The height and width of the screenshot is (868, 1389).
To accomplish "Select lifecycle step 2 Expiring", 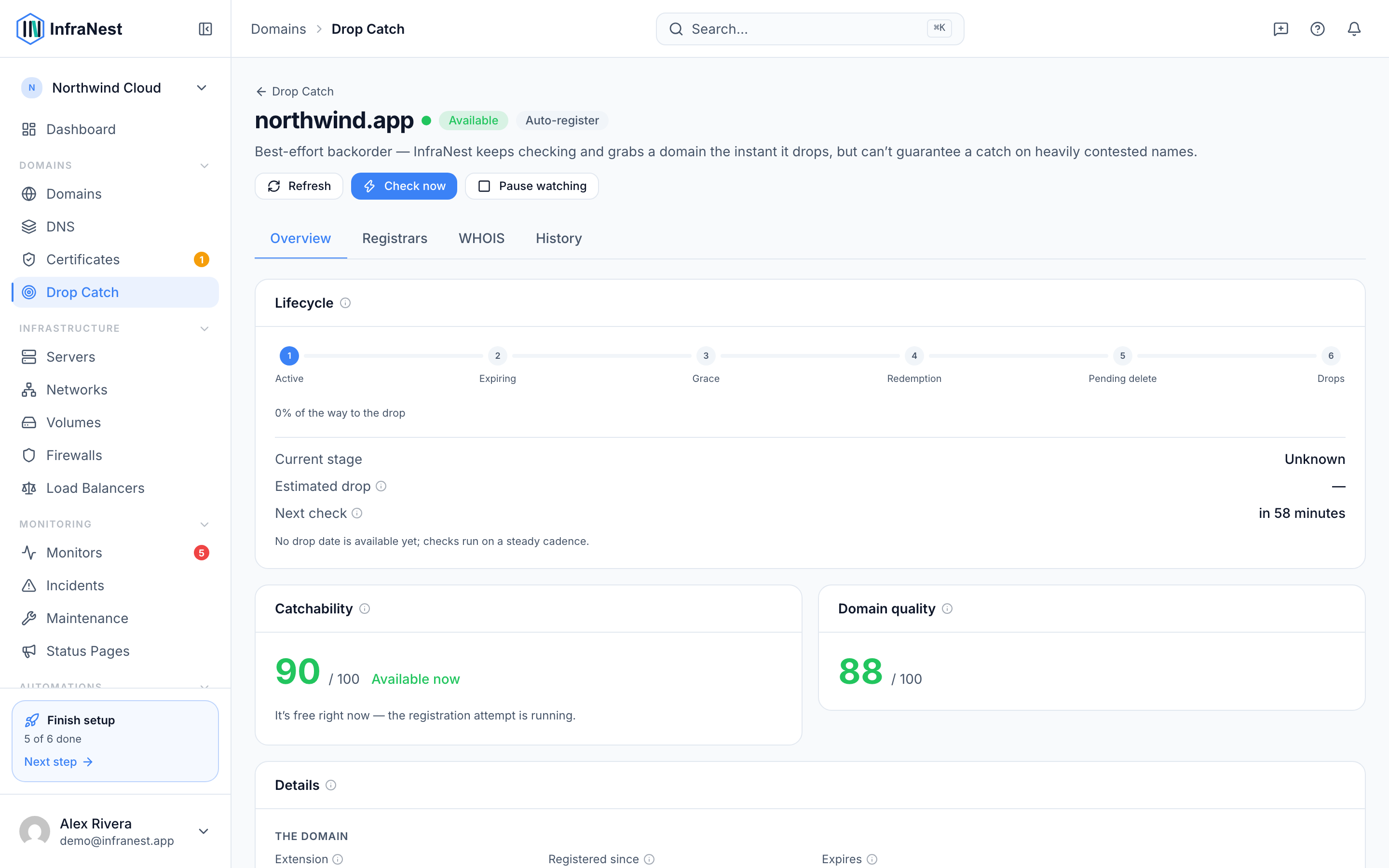I will pyautogui.click(x=498, y=356).
